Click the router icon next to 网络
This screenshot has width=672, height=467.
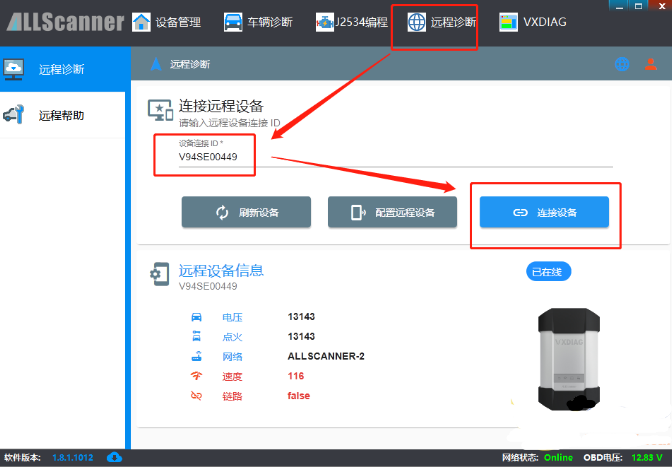196,356
